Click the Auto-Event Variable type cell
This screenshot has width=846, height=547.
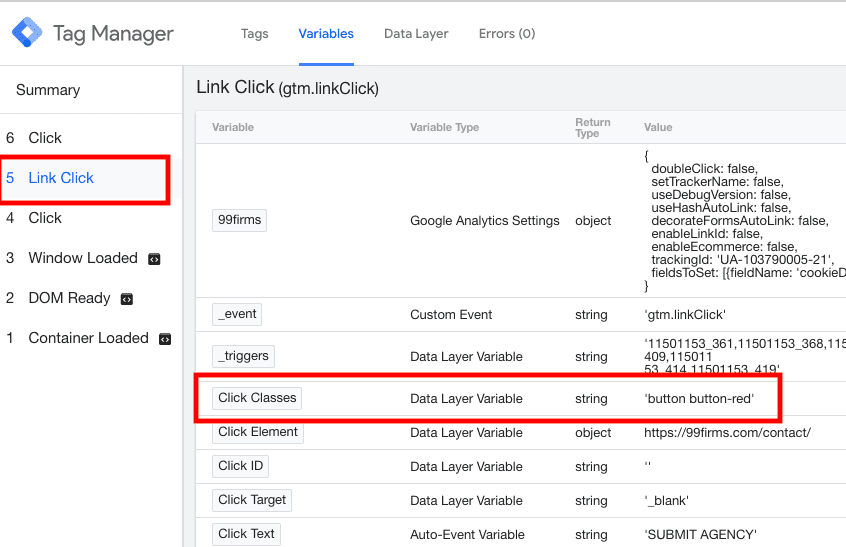467,535
